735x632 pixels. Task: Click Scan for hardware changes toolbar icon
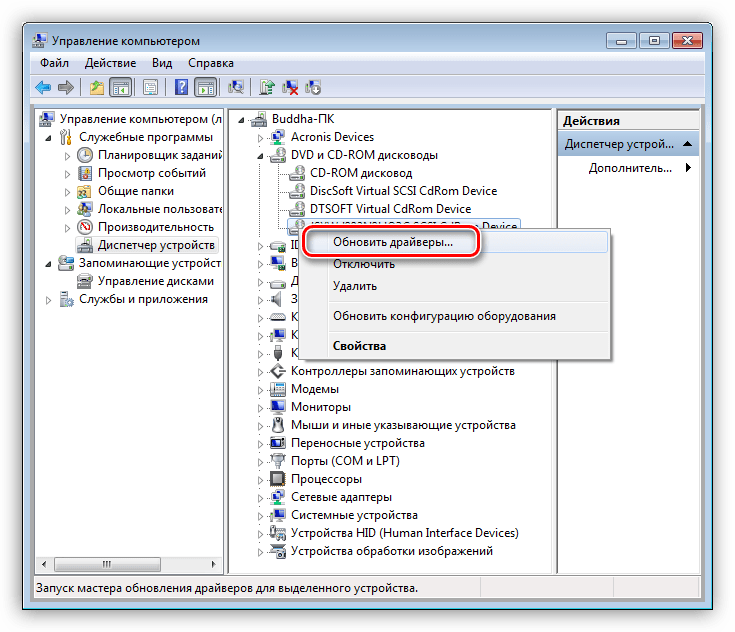click(x=236, y=87)
